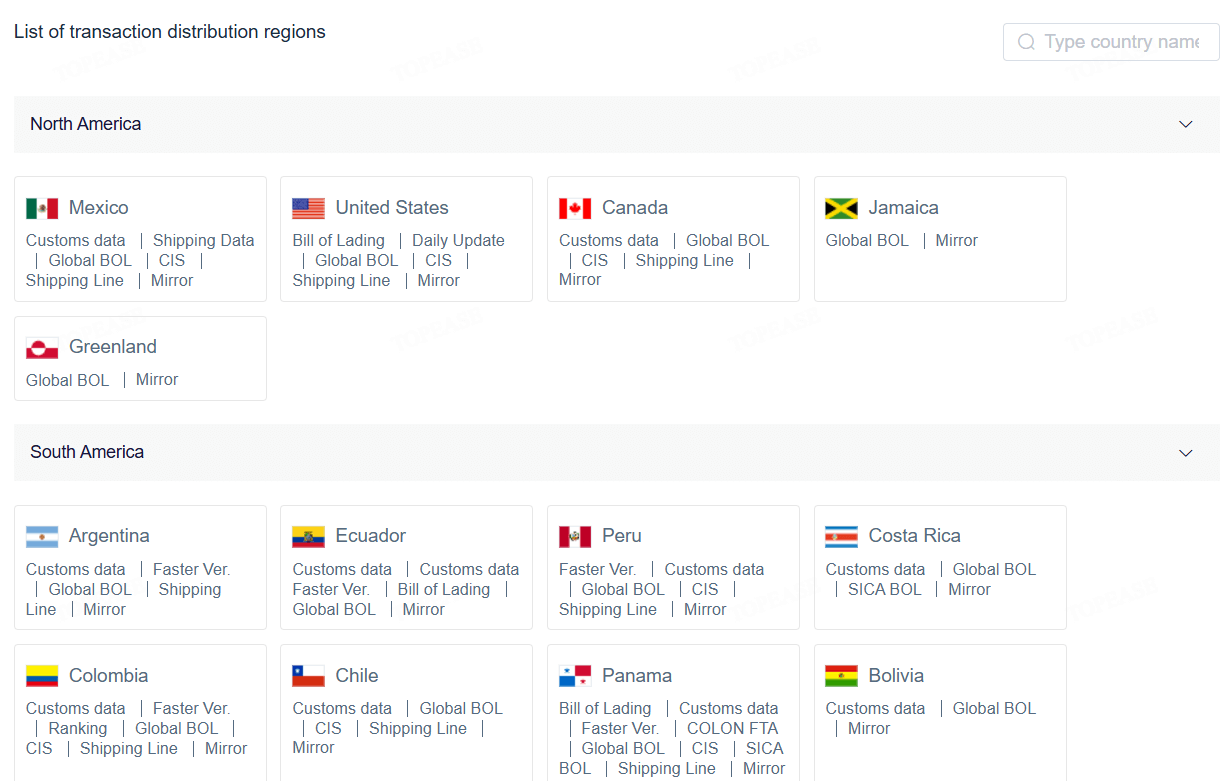Click the South America section header
Image resolution: width=1221 pixels, height=781 pixels.
(617, 453)
